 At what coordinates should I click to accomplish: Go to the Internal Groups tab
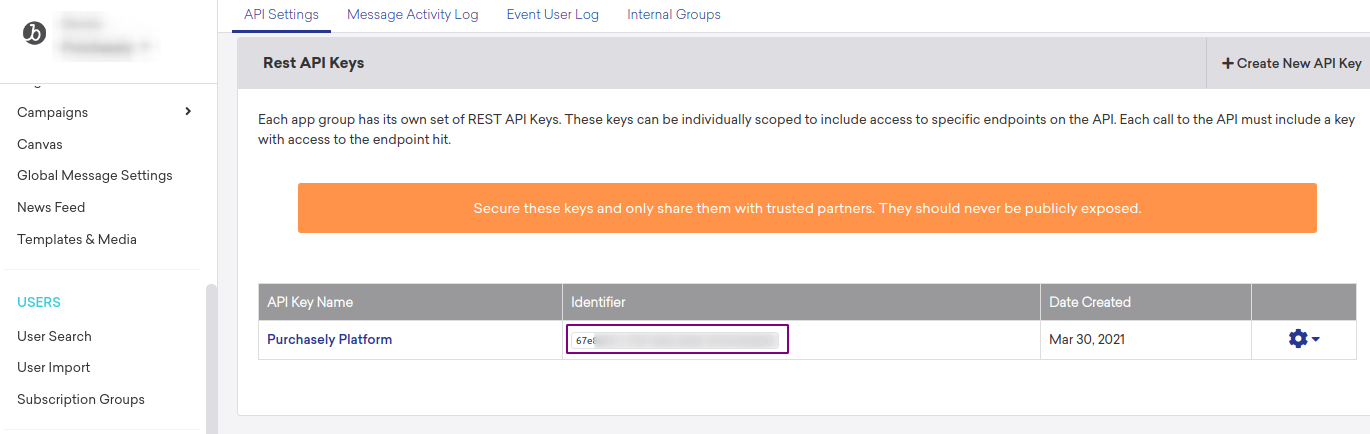tap(674, 14)
